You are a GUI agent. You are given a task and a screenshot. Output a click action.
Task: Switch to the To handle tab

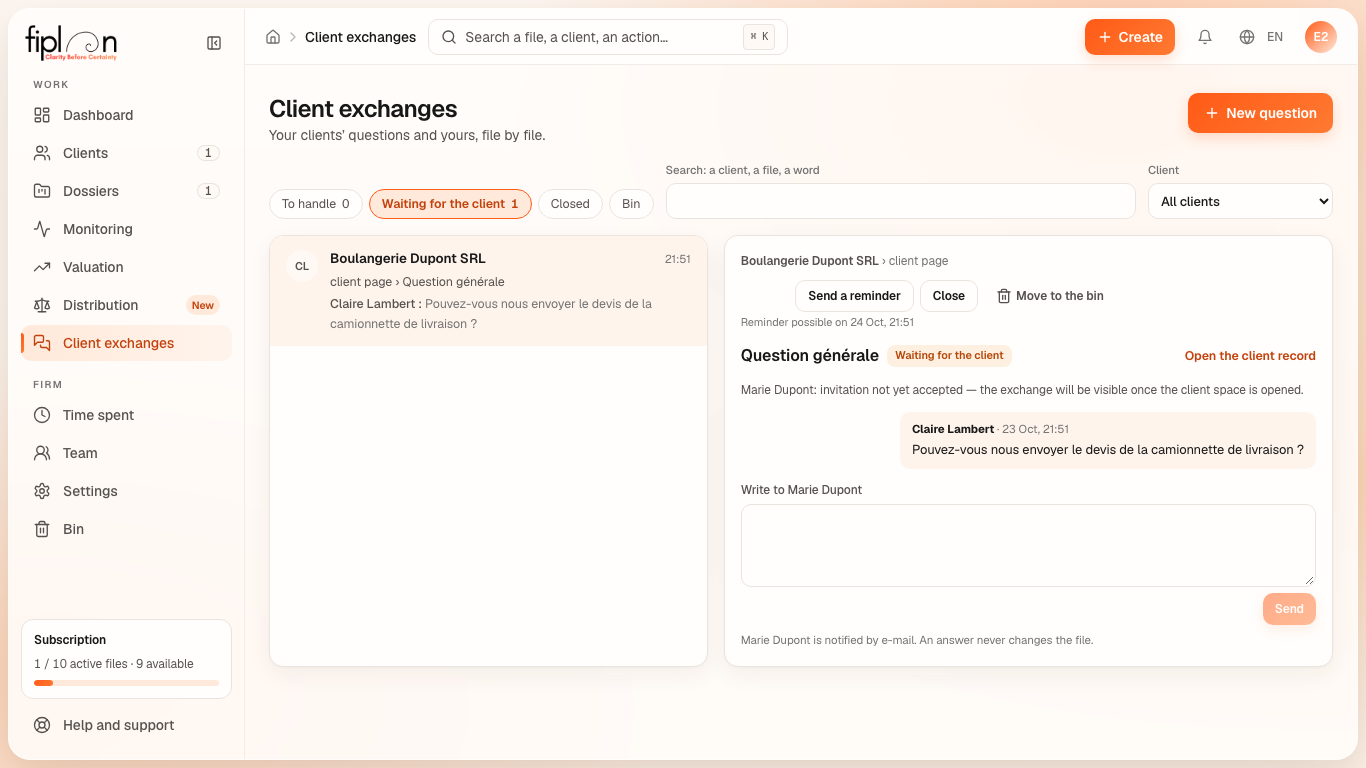[315, 204]
